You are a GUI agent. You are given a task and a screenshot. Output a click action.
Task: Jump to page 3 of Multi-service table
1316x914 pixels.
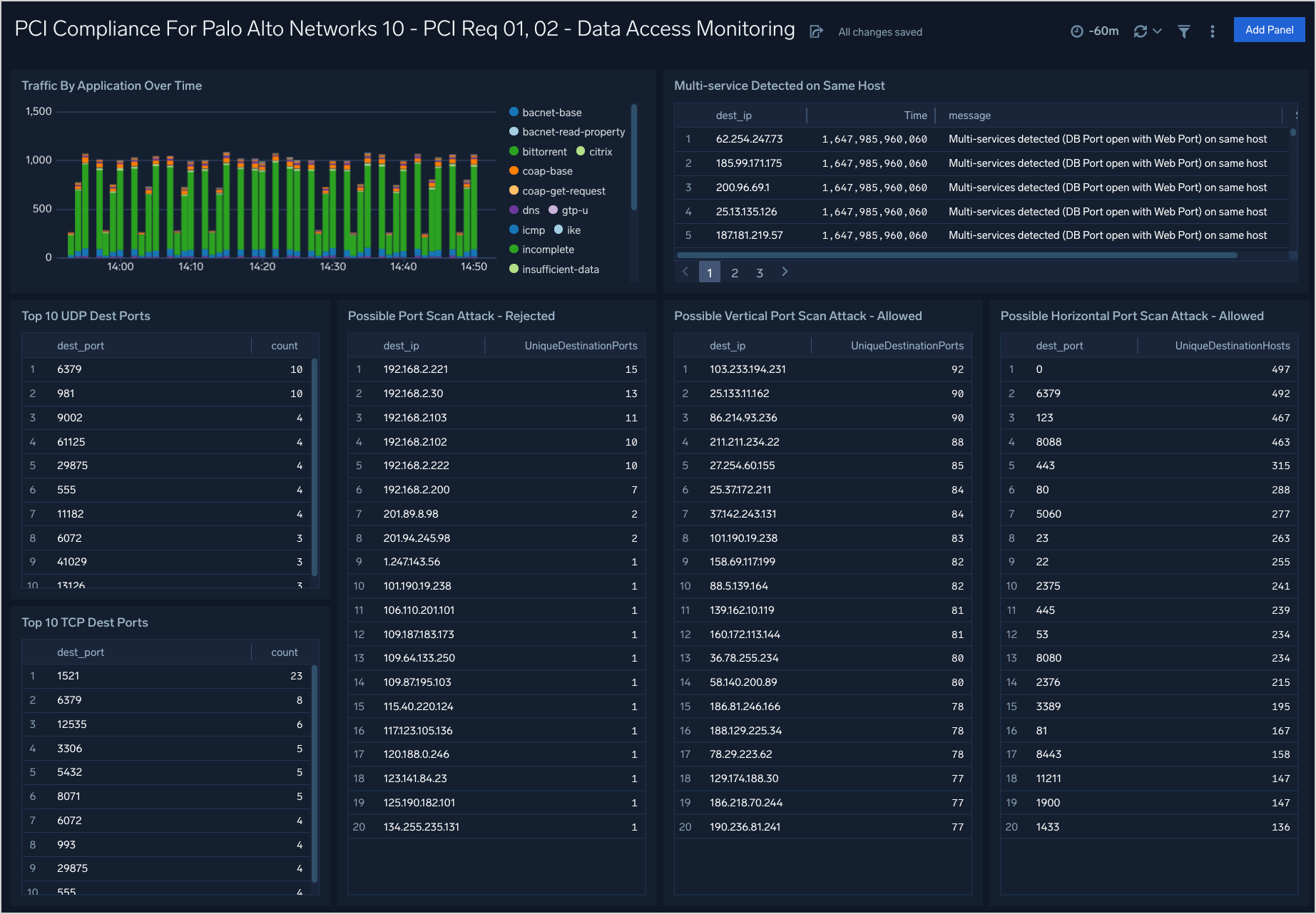pyautogui.click(x=760, y=272)
